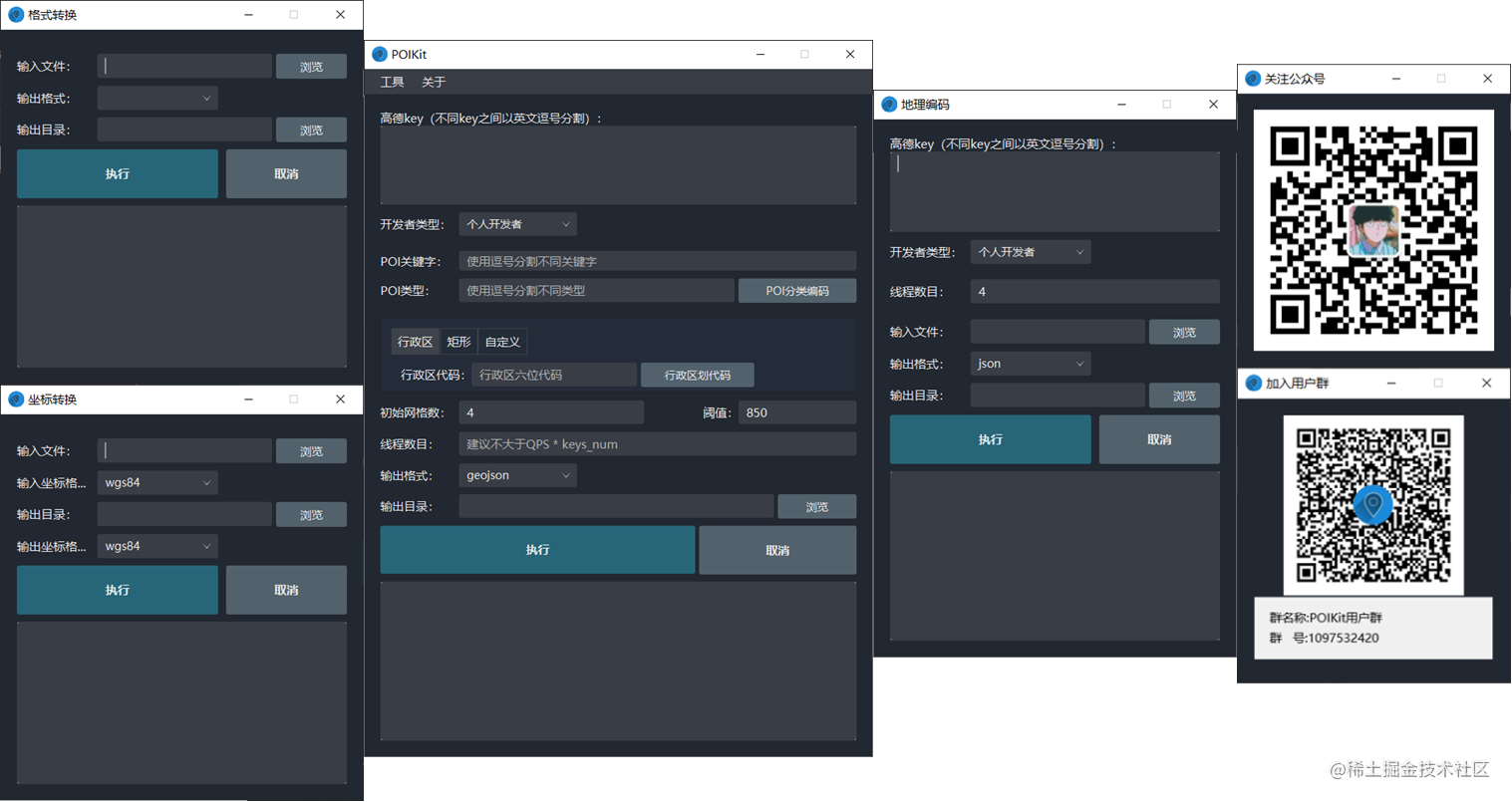1512x802 pixels.
Task: Switch to the 矩形 tab
Action: click(457, 341)
